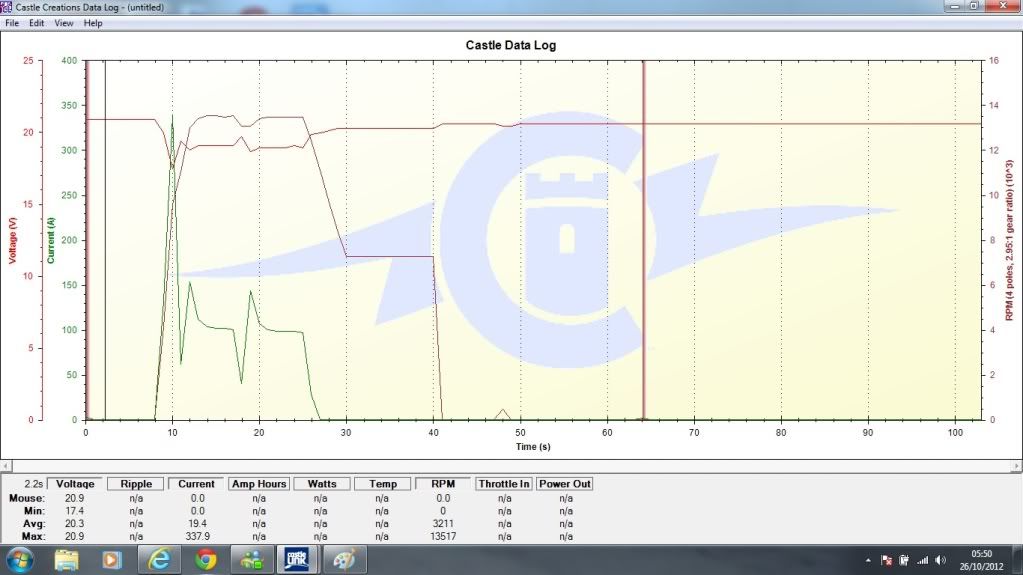
Task: Click the black cursor line near 2 s
Action: coord(105,240)
